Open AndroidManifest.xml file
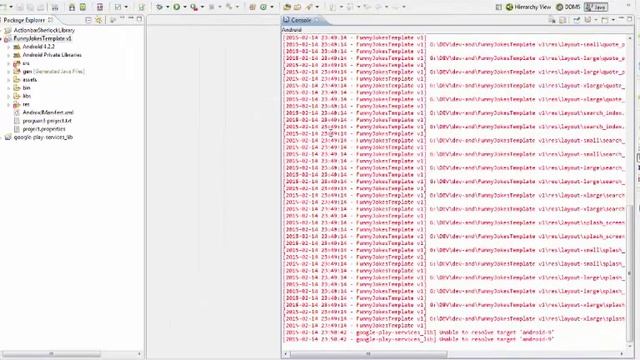 48,112
